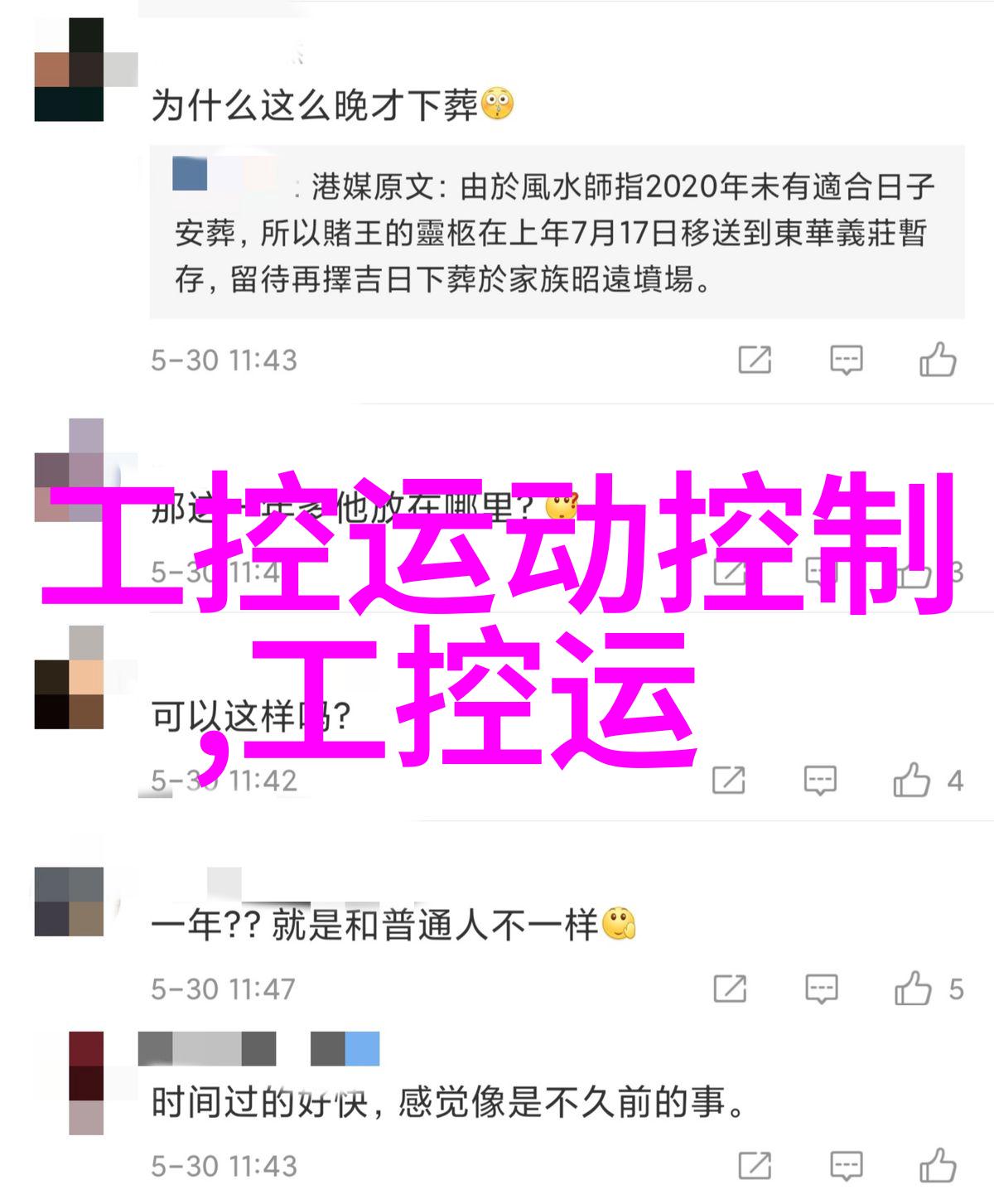The width and height of the screenshot is (994, 1204).
Task: Share the '一年??' comment
Action: tap(730, 989)
